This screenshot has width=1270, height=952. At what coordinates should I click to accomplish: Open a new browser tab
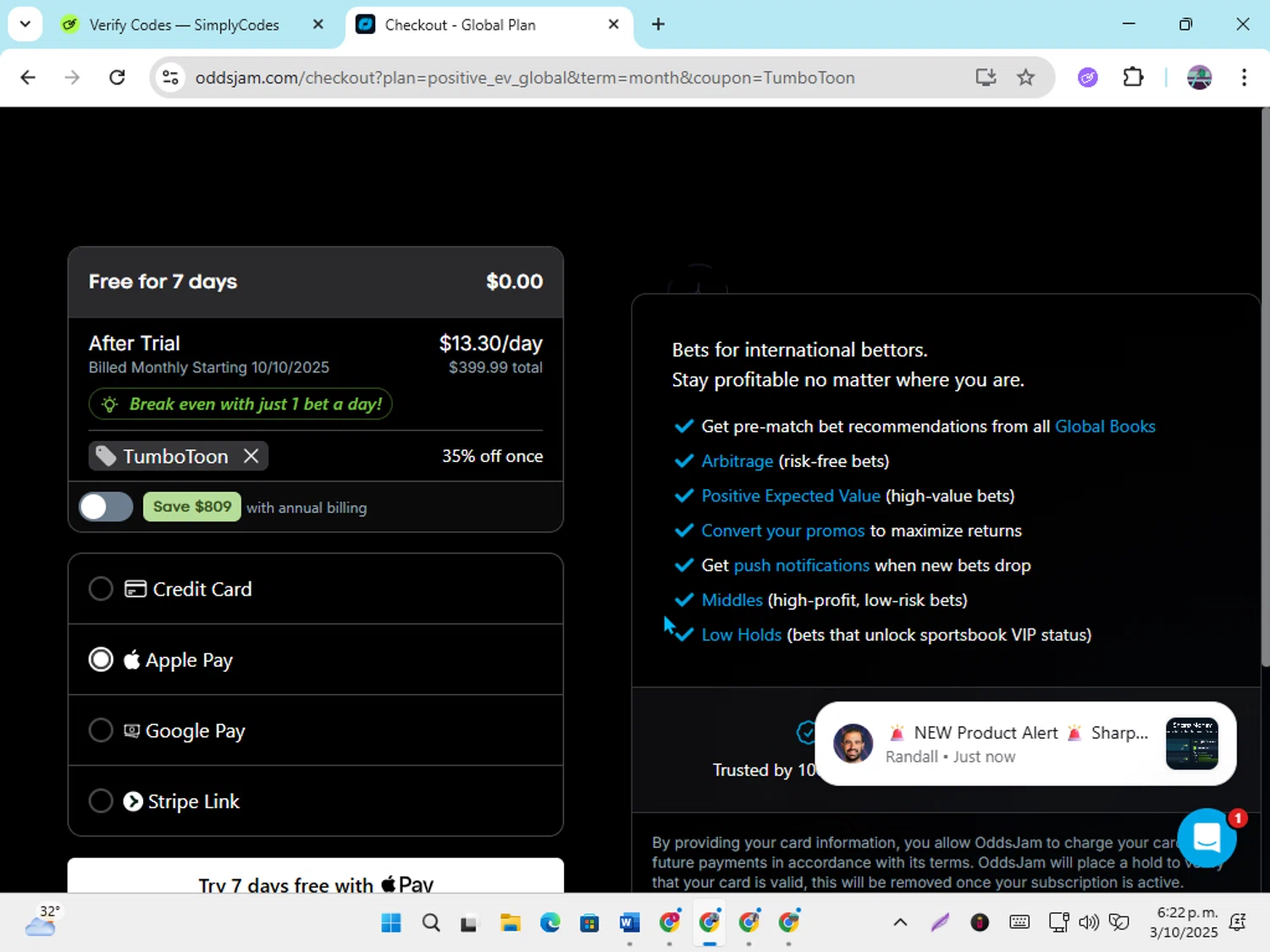(658, 25)
